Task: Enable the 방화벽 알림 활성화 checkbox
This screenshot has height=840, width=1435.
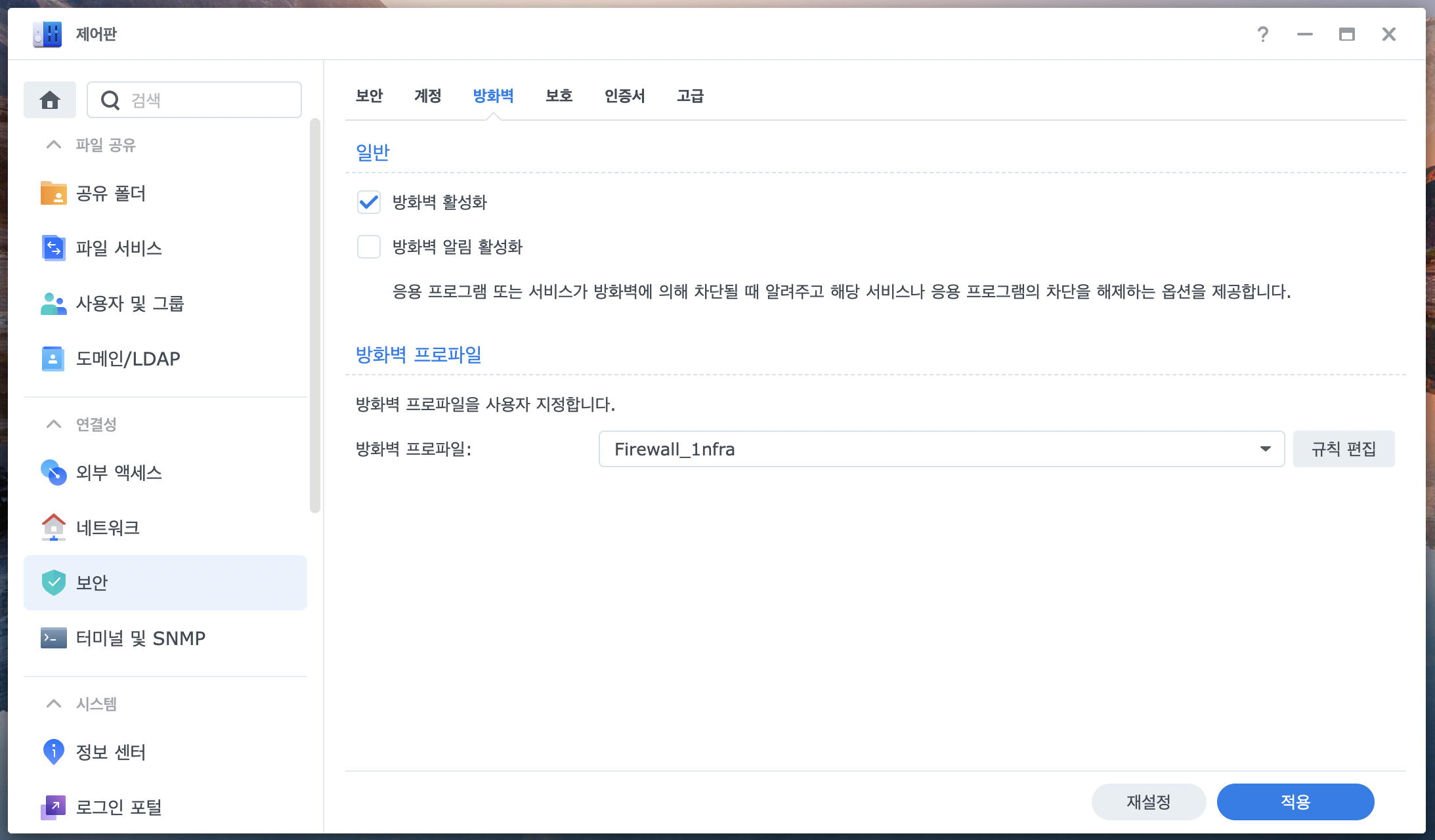Action: [x=369, y=247]
